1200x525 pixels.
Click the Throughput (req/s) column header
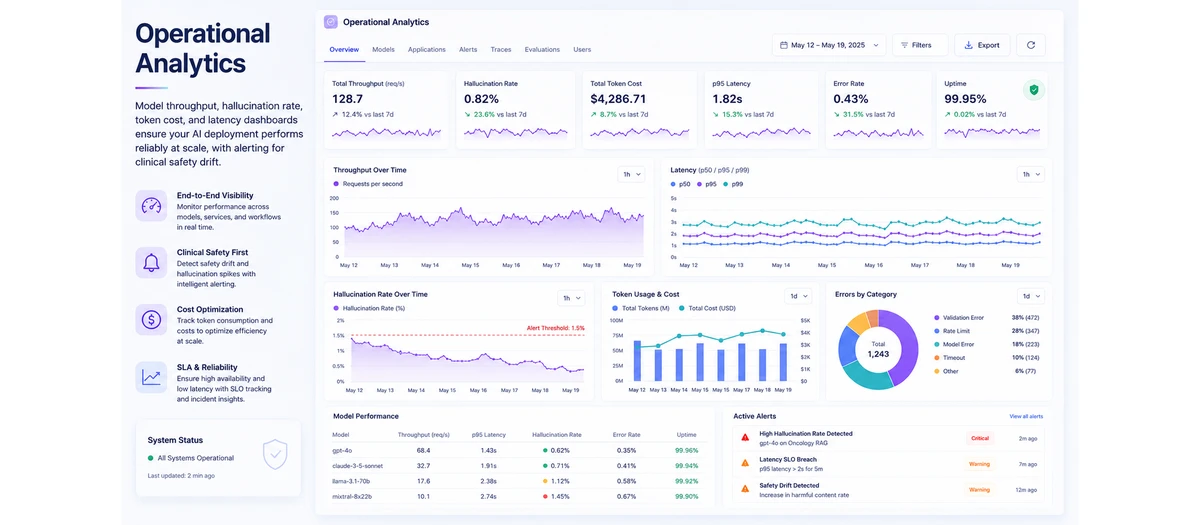click(423, 435)
